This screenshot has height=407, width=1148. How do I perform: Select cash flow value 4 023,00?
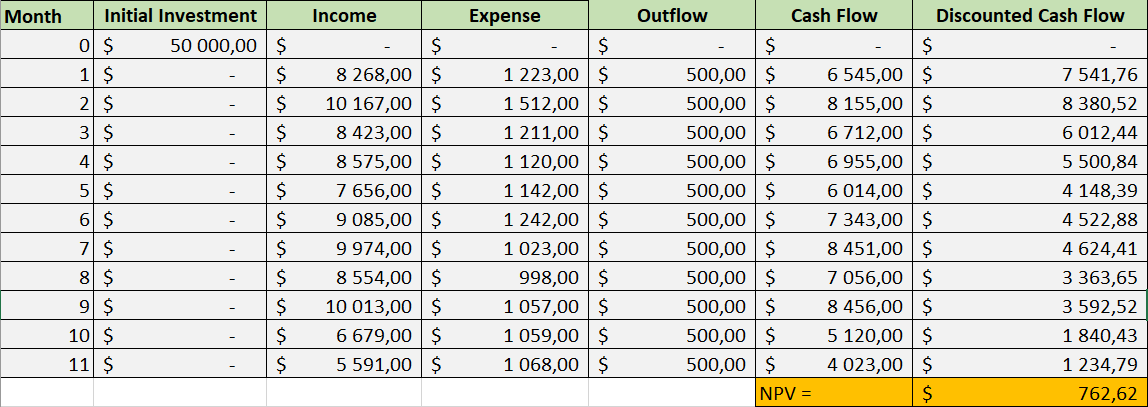(x=834, y=364)
